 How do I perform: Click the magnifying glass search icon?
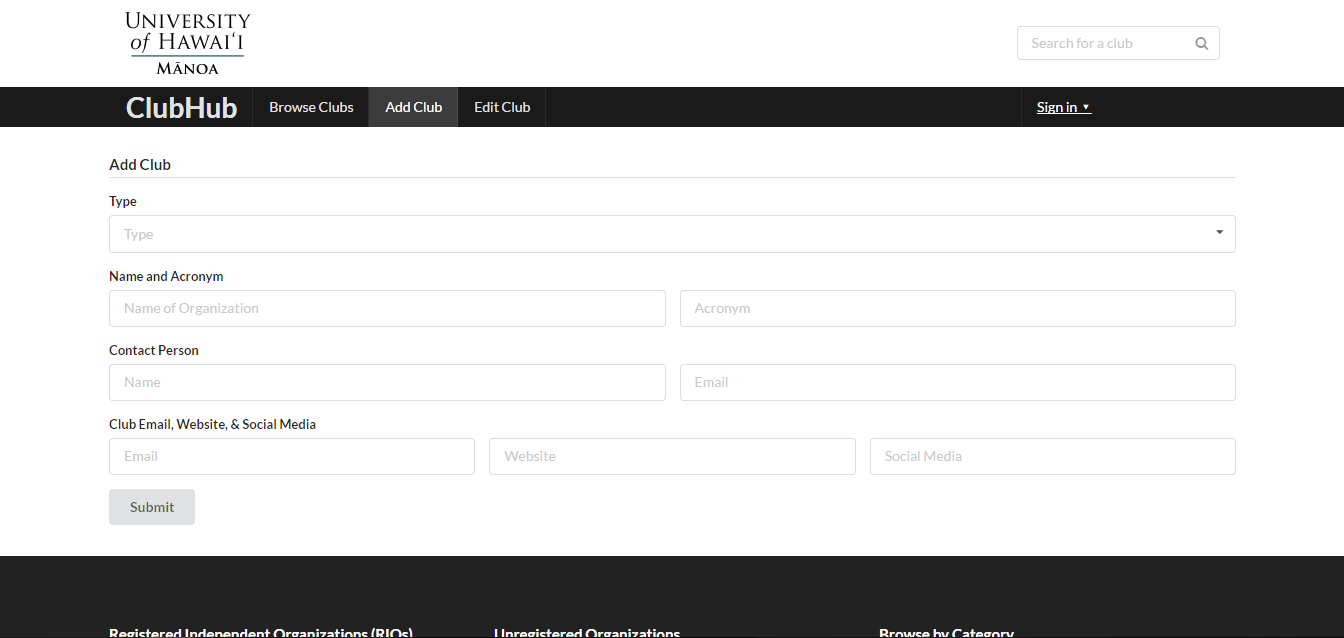click(x=1201, y=43)
